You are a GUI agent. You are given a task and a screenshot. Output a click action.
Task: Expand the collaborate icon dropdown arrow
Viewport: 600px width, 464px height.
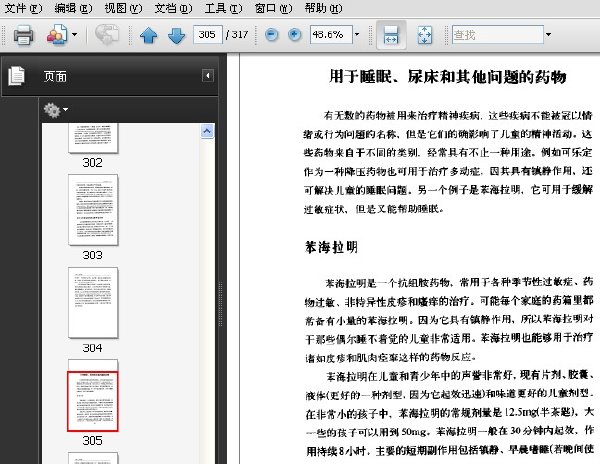(74, 34)
